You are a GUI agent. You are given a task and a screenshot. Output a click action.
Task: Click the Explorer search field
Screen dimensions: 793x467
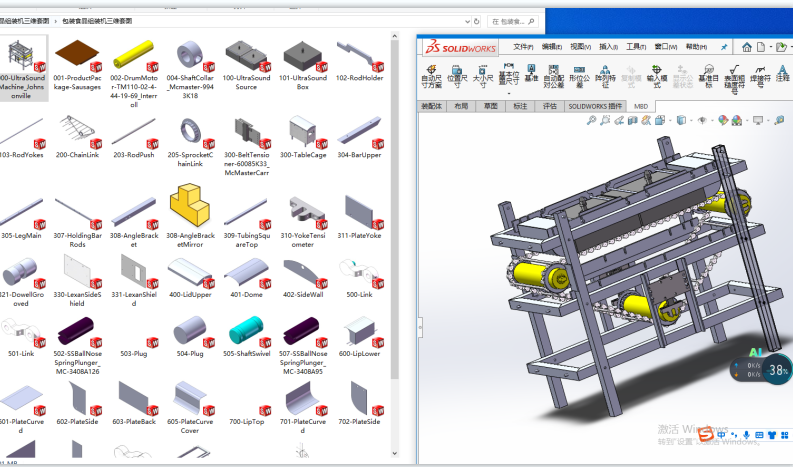pos(513,22)
